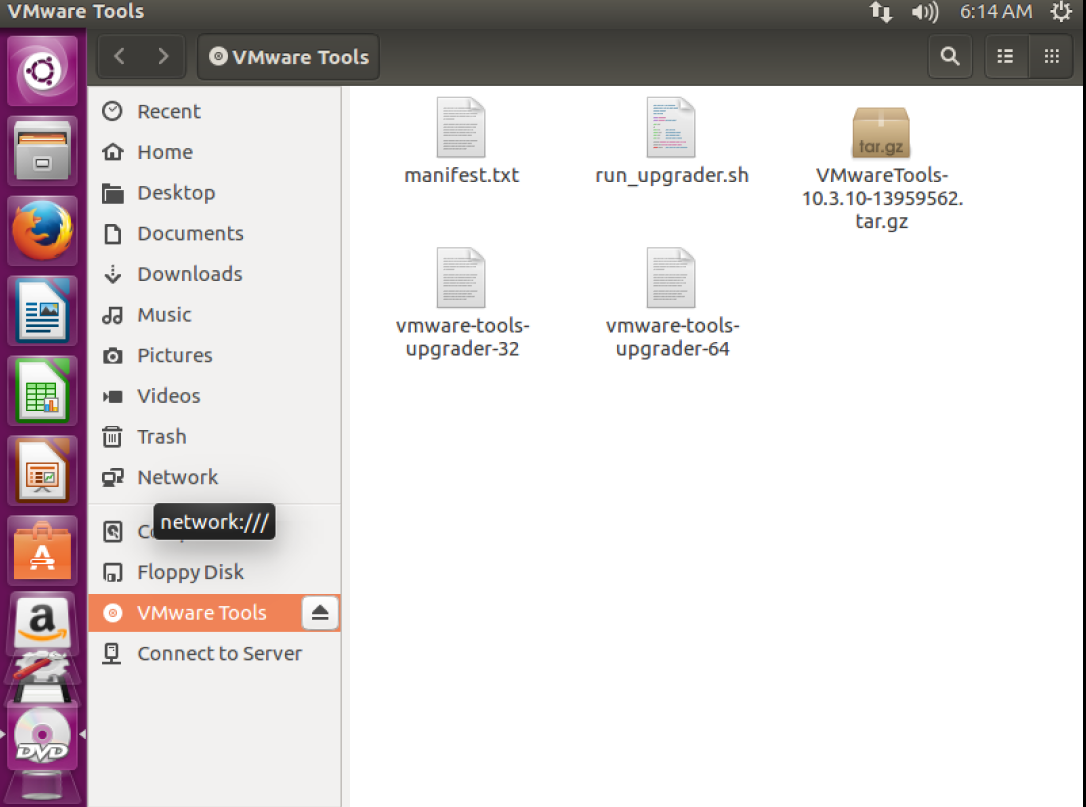Switch to list view in Nautilus

coord(1005,56)
